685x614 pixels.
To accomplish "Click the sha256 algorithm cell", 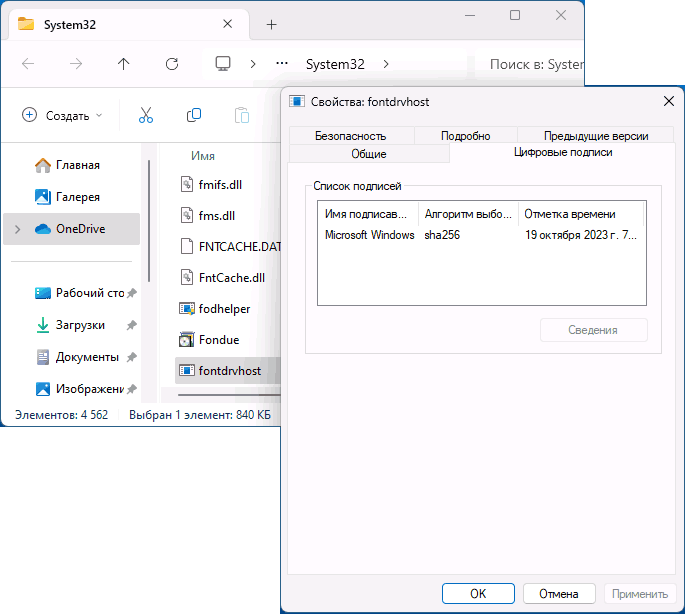I will click(x=442, y=235).
